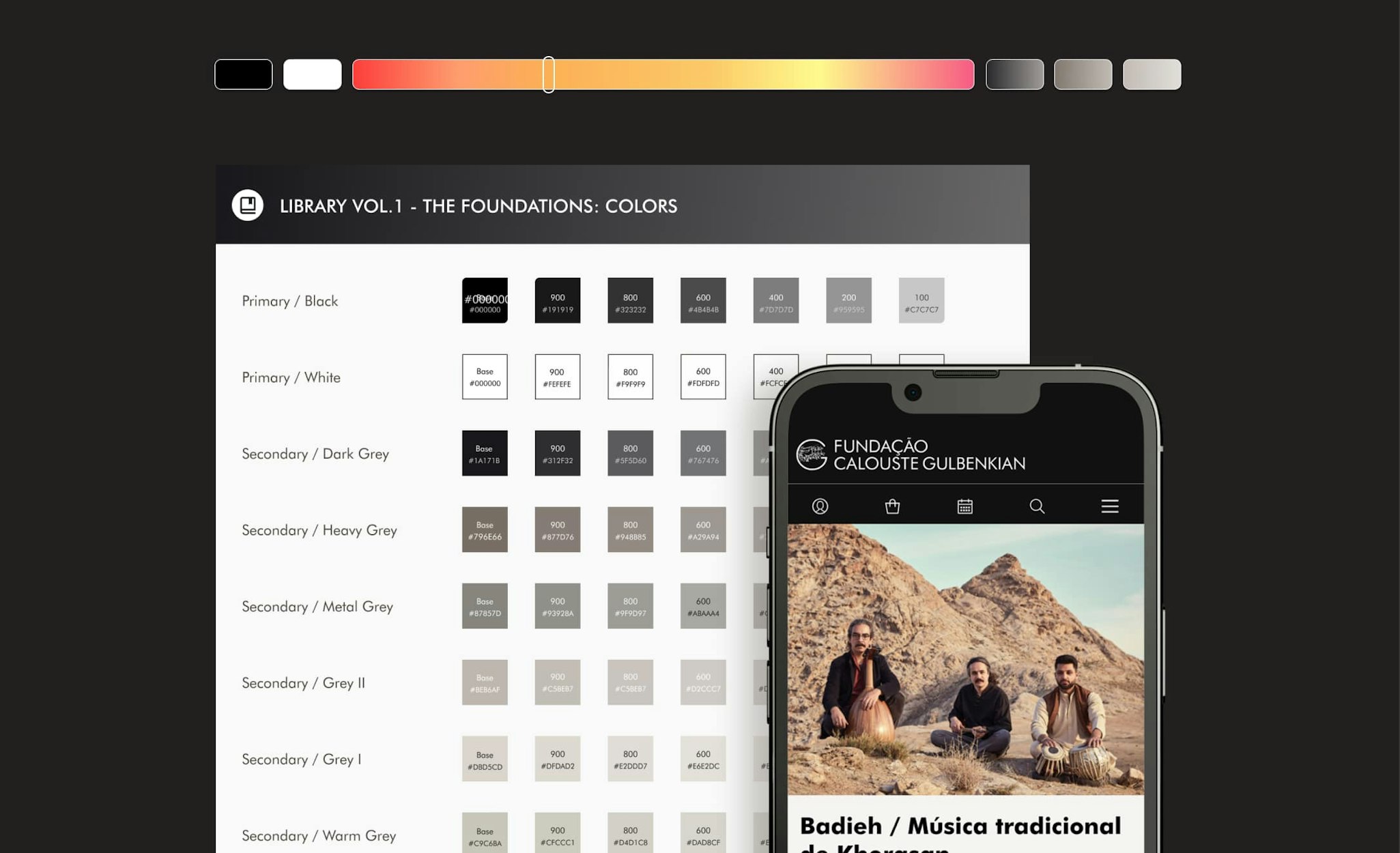
Task: Select Primary Black 600 #4B4B4B swatch
Action: click(703, 300)
